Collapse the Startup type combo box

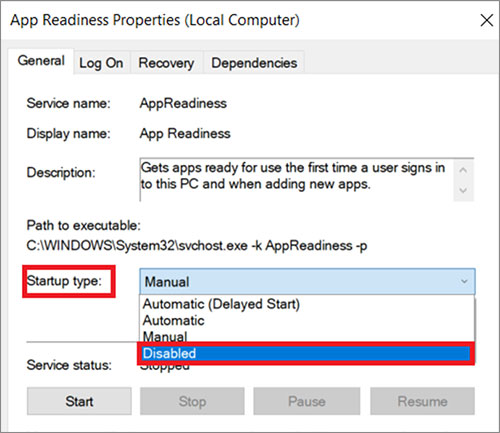(x=307, y=282)
